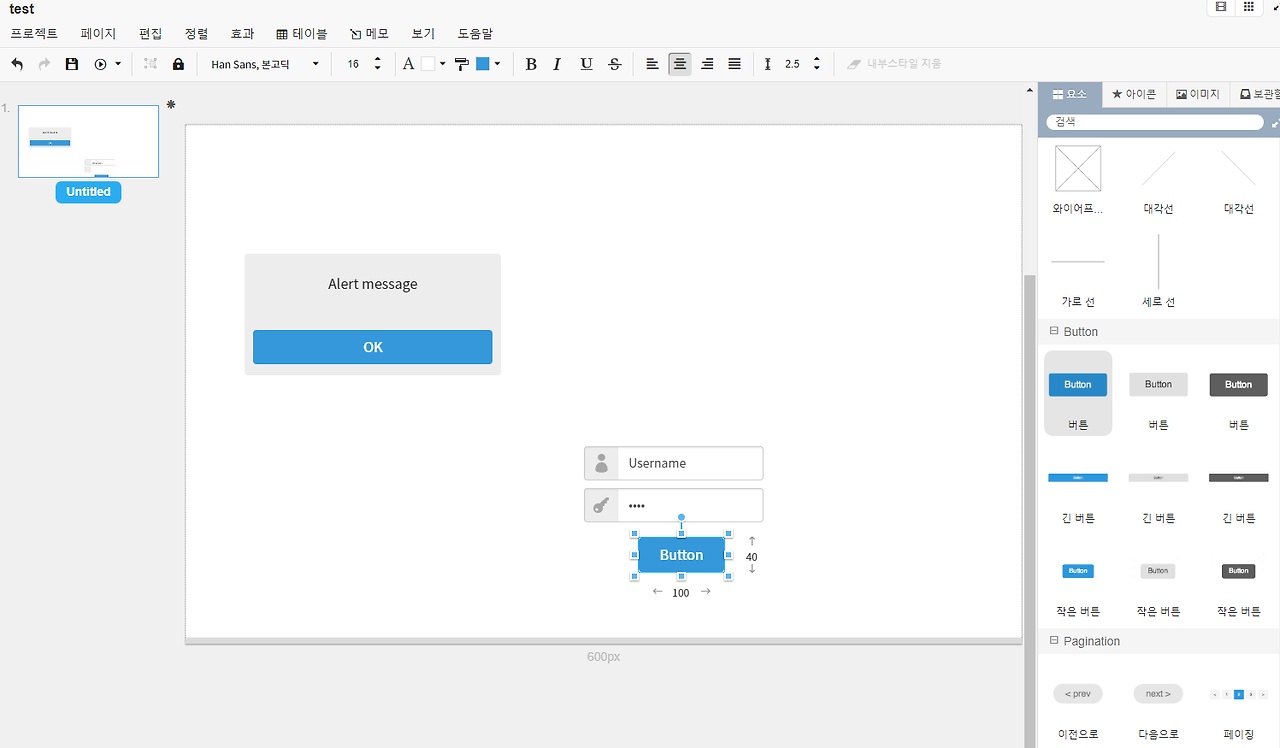Open the Han Sans font family dropdown
1280x748 pixels.
click(x=265, y=64)
